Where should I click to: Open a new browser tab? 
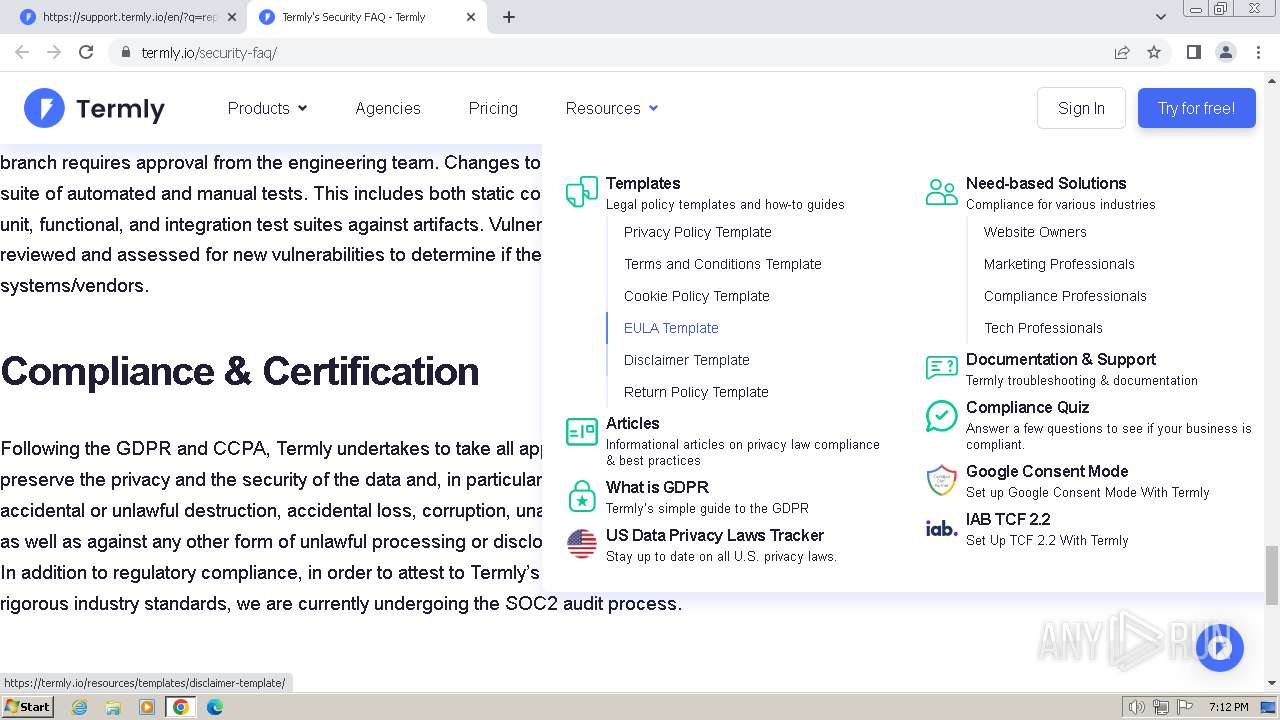509,17
